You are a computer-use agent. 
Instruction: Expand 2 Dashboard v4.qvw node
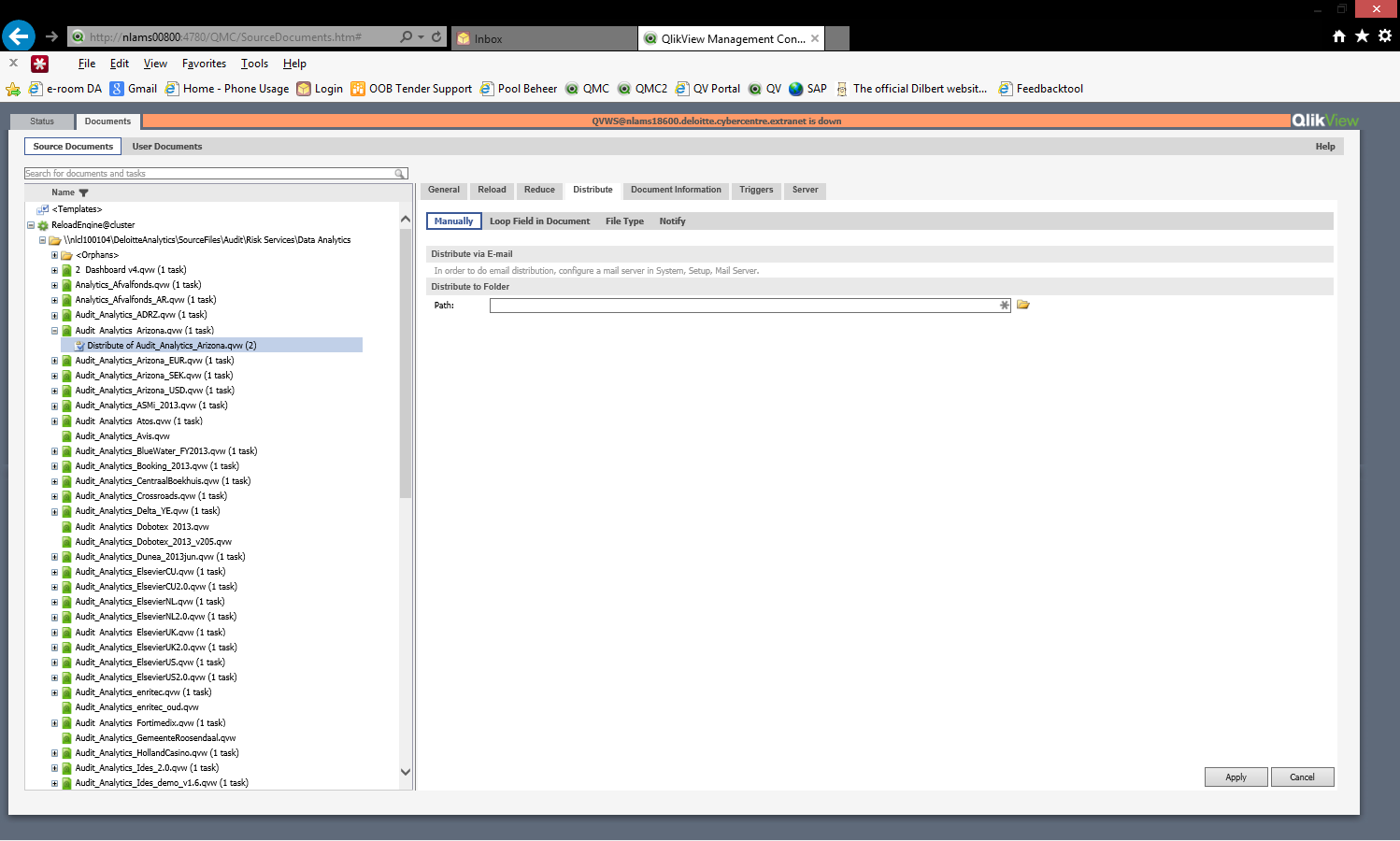[x=54, y=270]
